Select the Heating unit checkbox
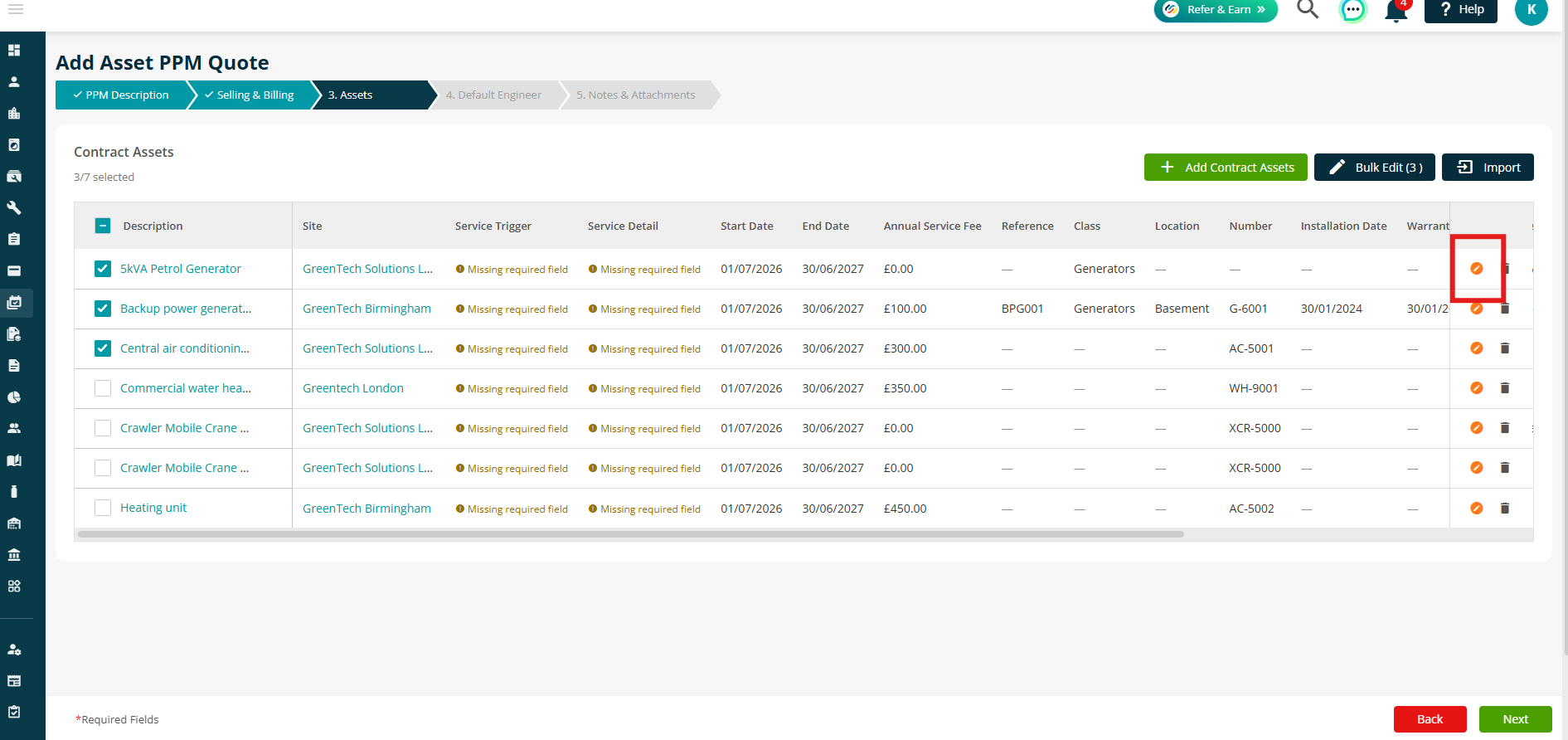The width and height of the screenshot is (1568, 740). tap(103, 508)
